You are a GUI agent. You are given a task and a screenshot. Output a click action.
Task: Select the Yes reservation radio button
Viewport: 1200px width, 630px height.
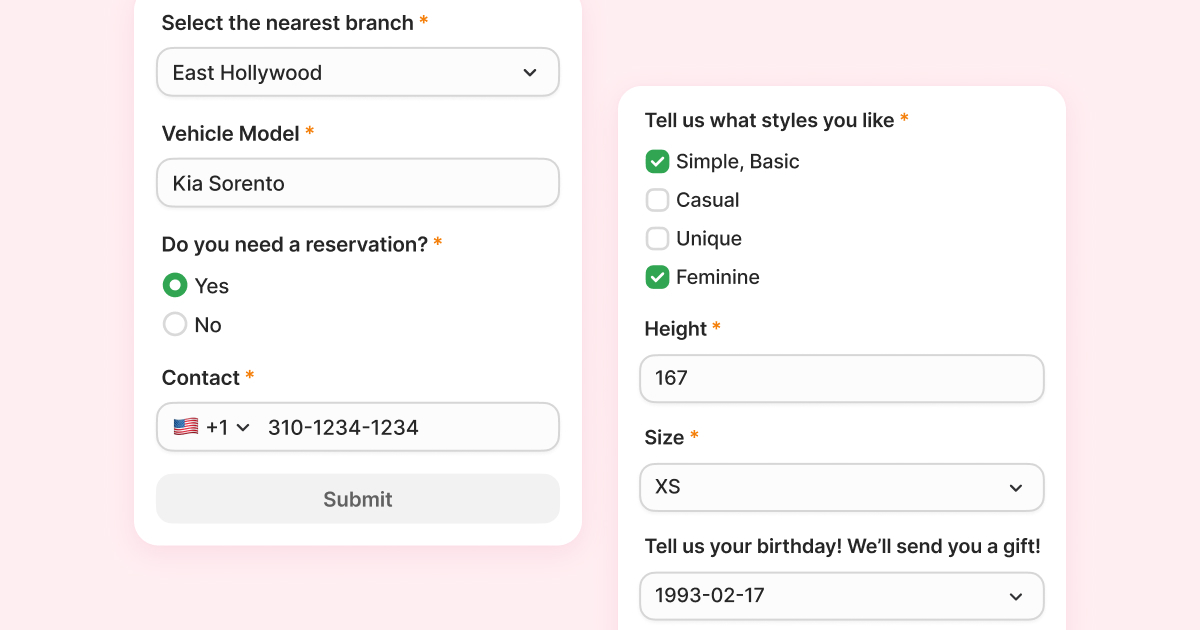coord(175,286)
